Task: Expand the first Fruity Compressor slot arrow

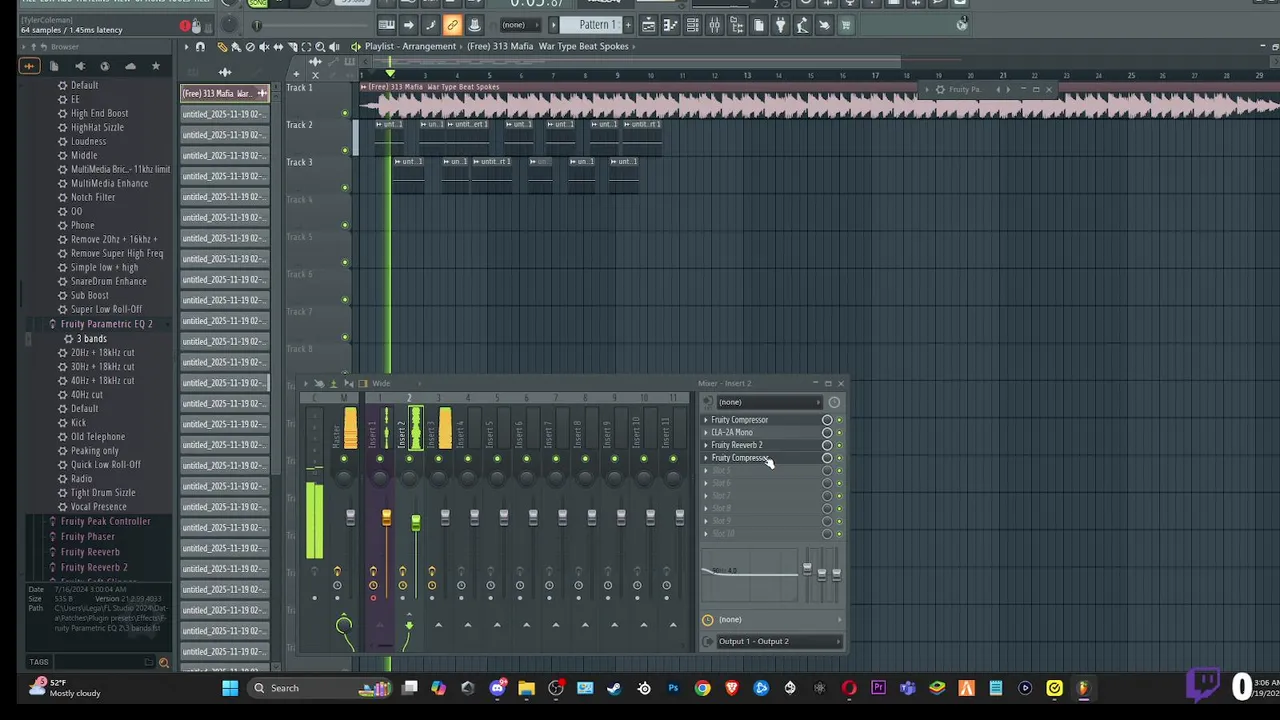Action: click(x=706, y=420)
